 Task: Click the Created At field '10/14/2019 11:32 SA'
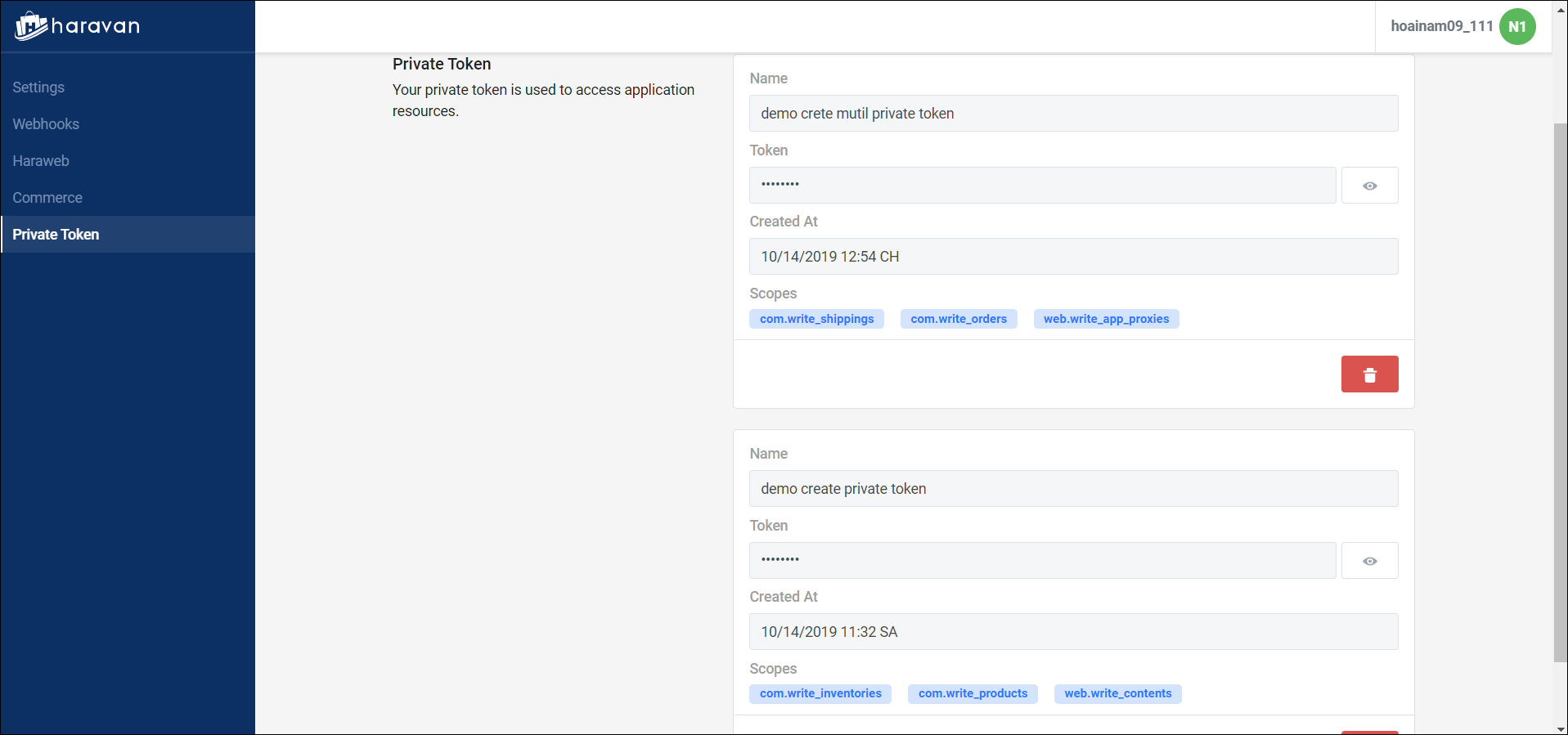pos(1073,632)
